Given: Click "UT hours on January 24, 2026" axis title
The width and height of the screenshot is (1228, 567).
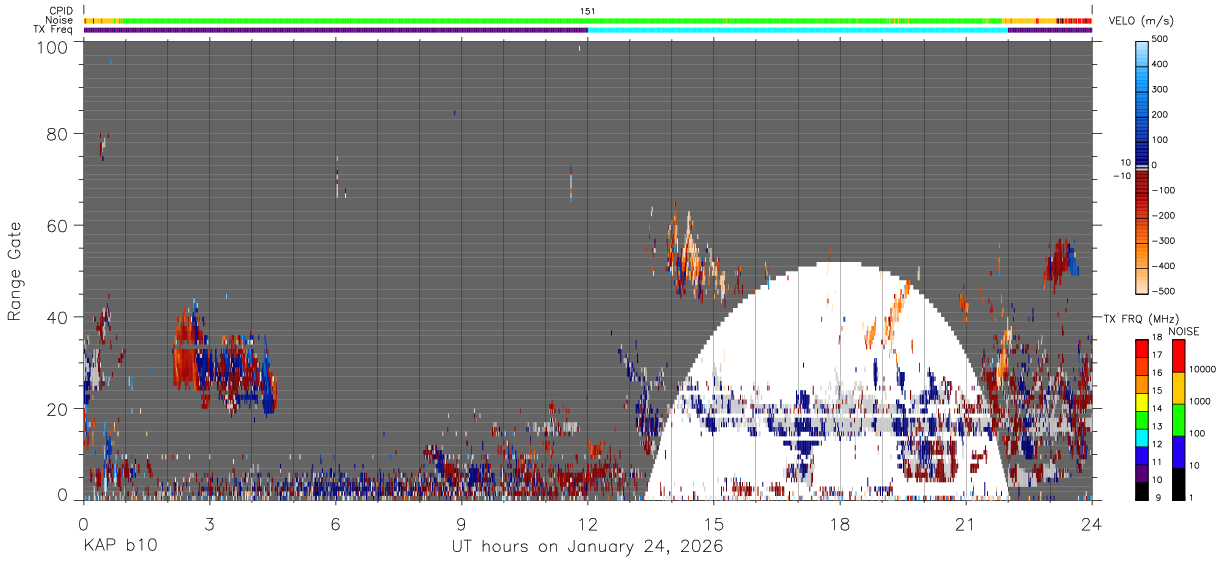Looking at the screenshot, I should [587, 547].
